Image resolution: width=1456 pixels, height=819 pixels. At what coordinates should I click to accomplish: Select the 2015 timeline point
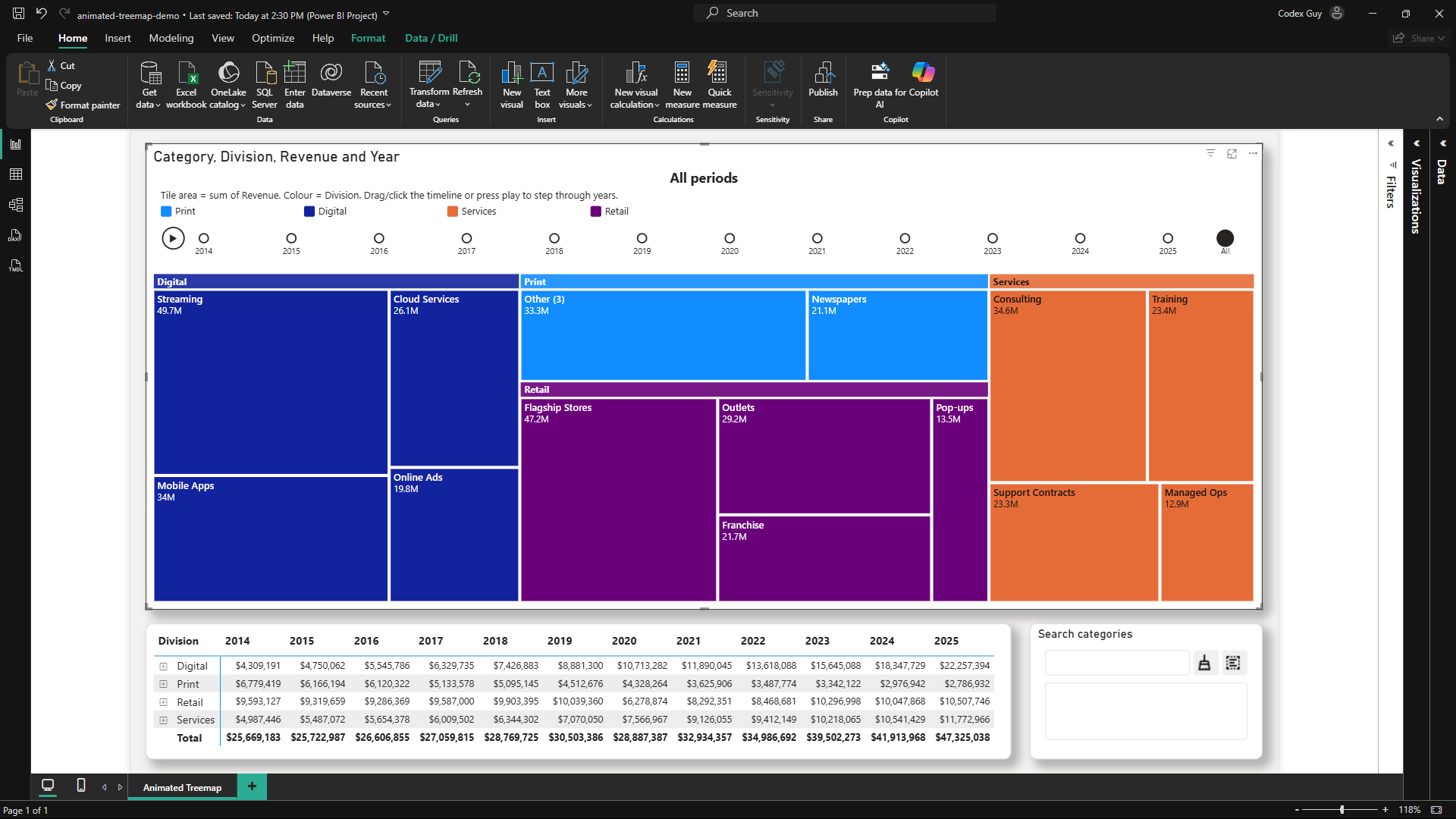click(x=291, y=238)
